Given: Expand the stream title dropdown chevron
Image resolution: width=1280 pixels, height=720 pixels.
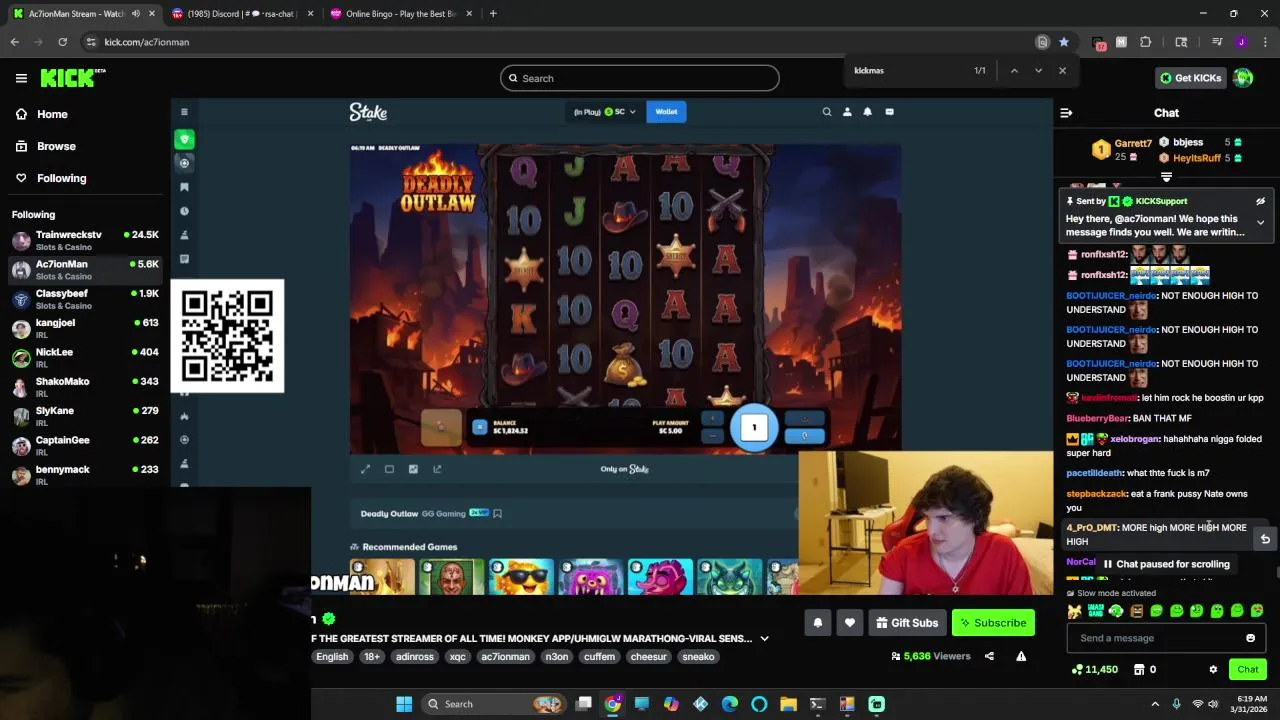Looking at the screenshot, I should pyautogui.click(x=764, y=638).
